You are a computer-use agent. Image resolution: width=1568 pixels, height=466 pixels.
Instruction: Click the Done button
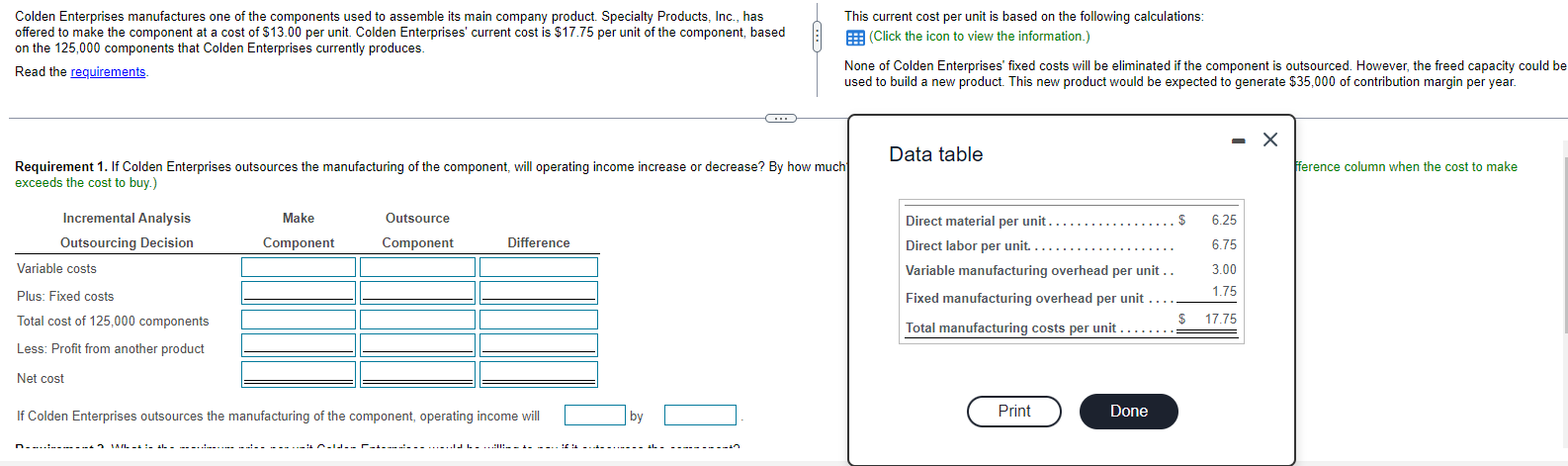[x=1129, y=412]
